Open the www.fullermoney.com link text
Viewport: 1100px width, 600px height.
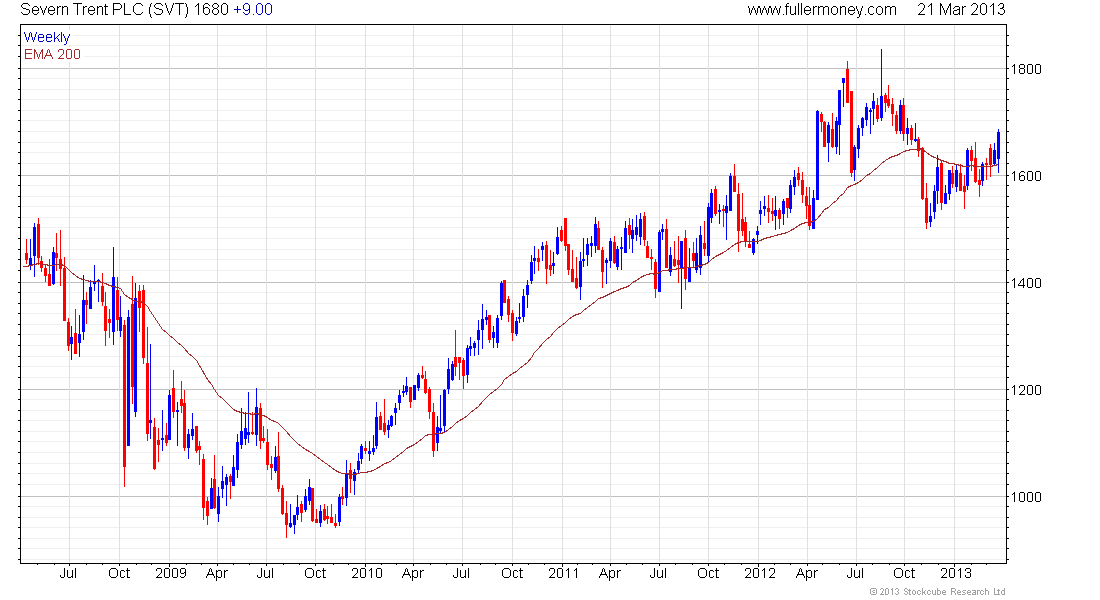tap(821, 10)
